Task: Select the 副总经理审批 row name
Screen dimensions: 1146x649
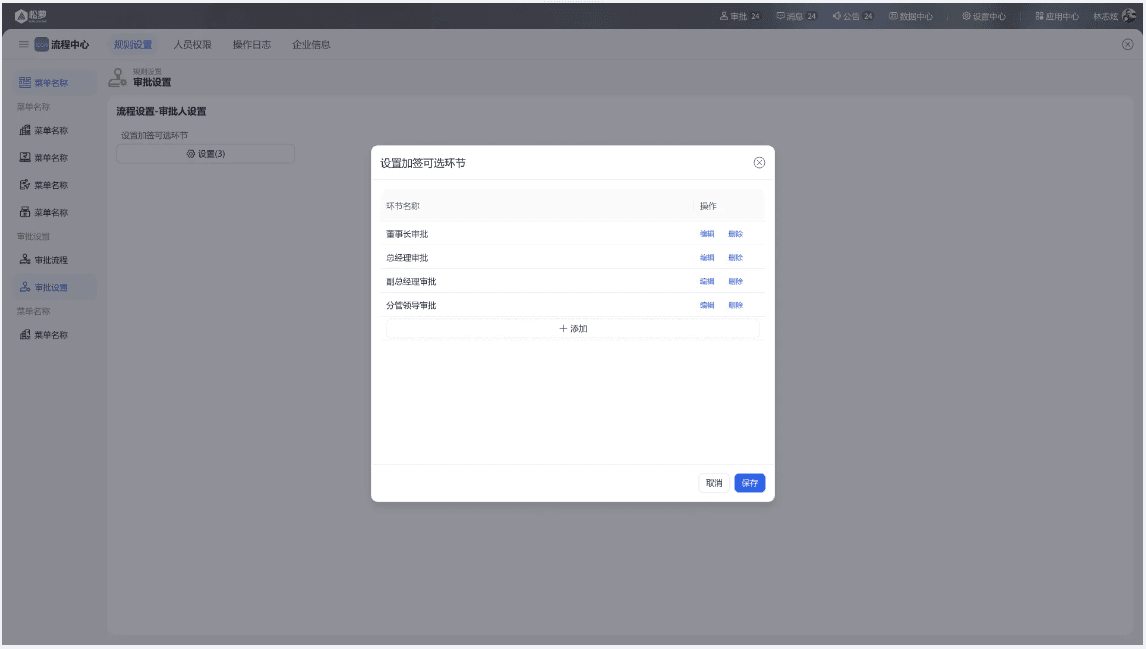Action: pos(411,281)
